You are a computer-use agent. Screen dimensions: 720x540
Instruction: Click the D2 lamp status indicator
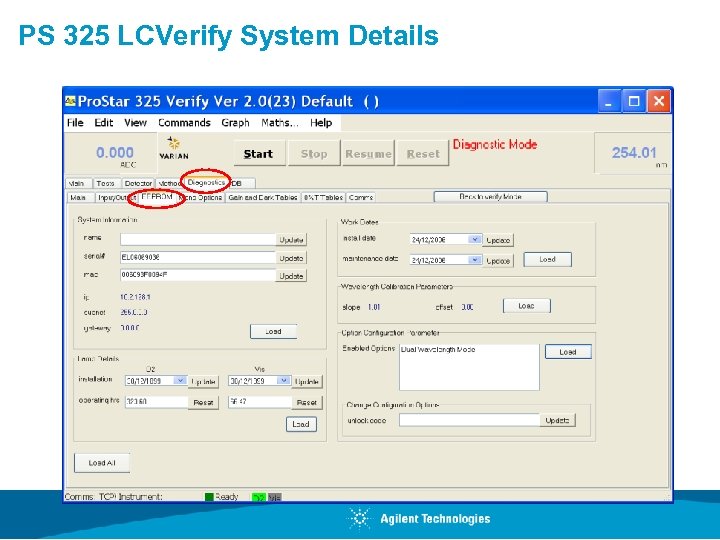pyautogui.click(x=259, y=497)
